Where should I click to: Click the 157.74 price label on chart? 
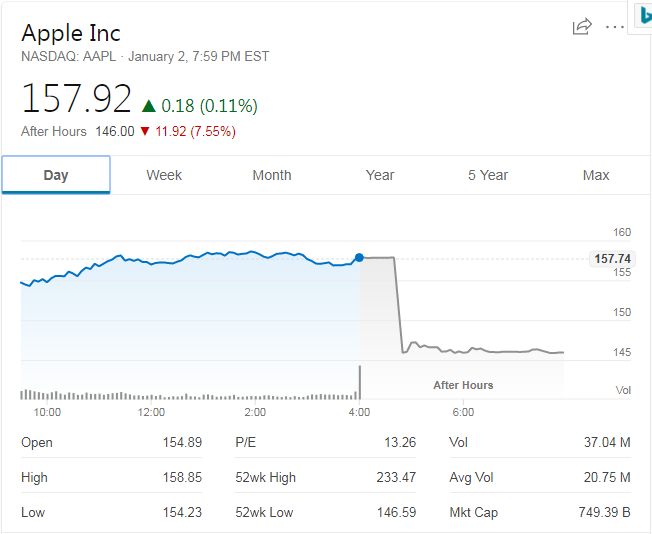point(612,259)
